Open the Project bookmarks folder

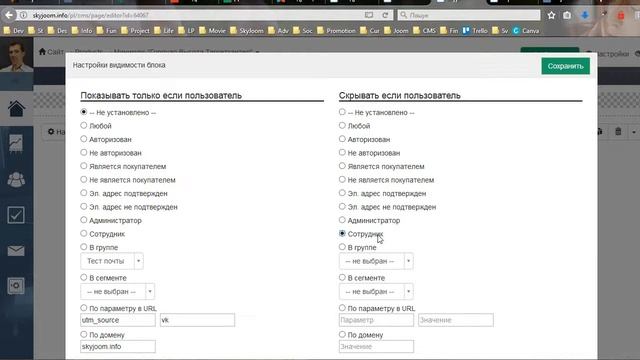pos(136,31)
